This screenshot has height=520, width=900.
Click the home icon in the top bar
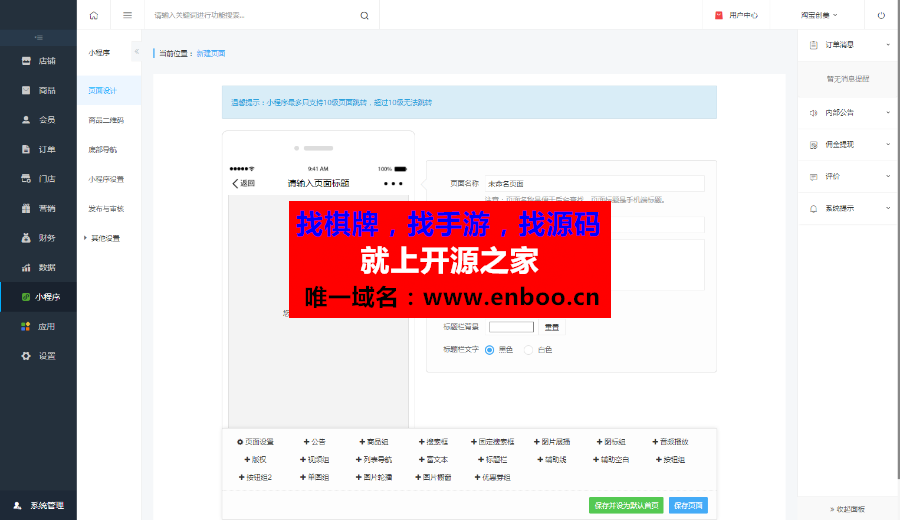(x=94, y=15)
